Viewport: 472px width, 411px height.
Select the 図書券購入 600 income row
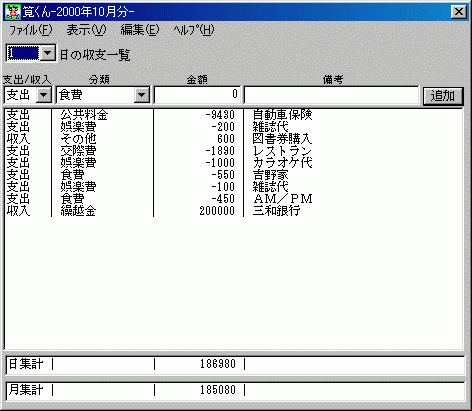[x=233, y=139]
